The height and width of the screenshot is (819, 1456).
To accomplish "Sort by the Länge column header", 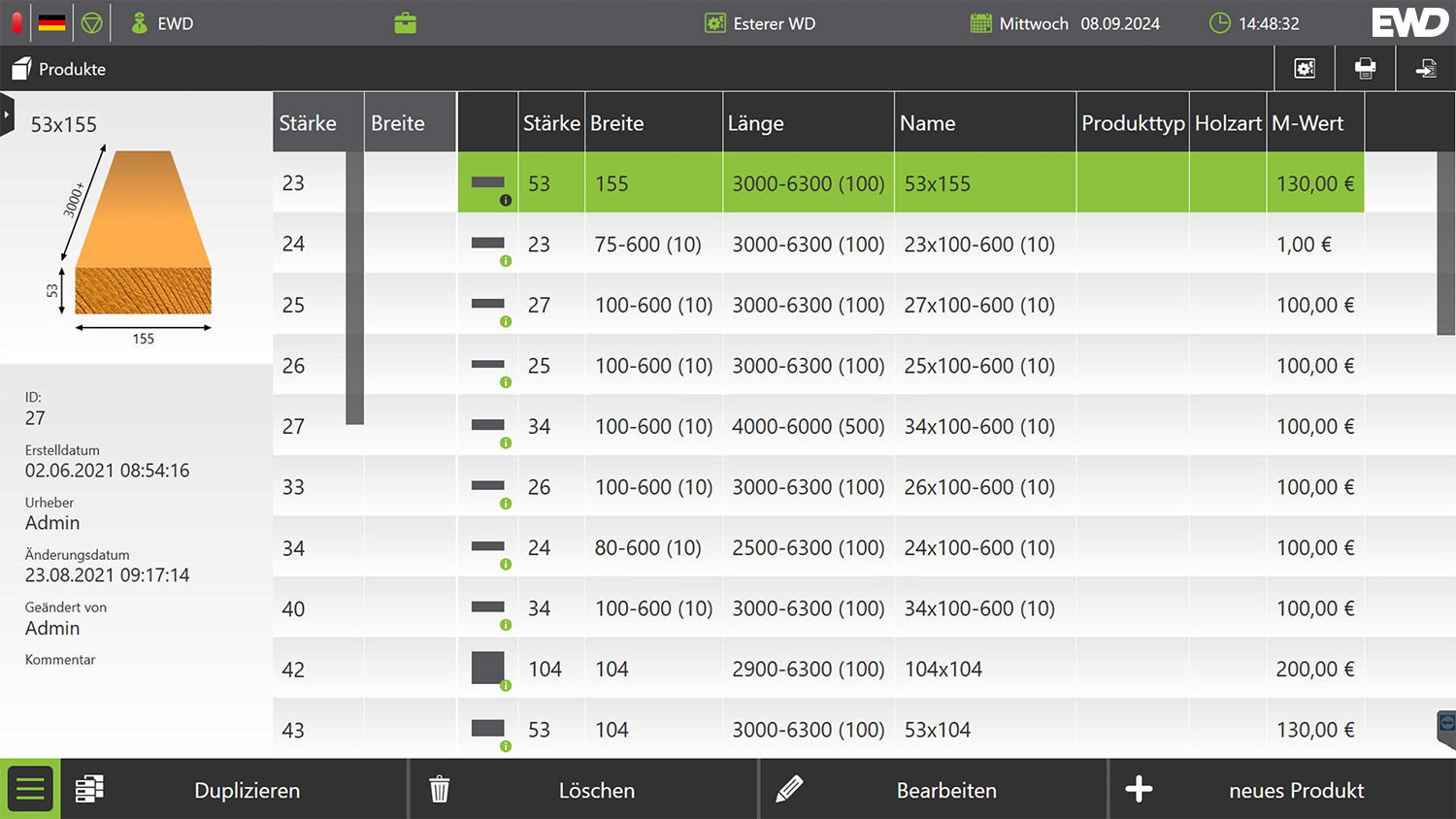I will coord(808,123).
